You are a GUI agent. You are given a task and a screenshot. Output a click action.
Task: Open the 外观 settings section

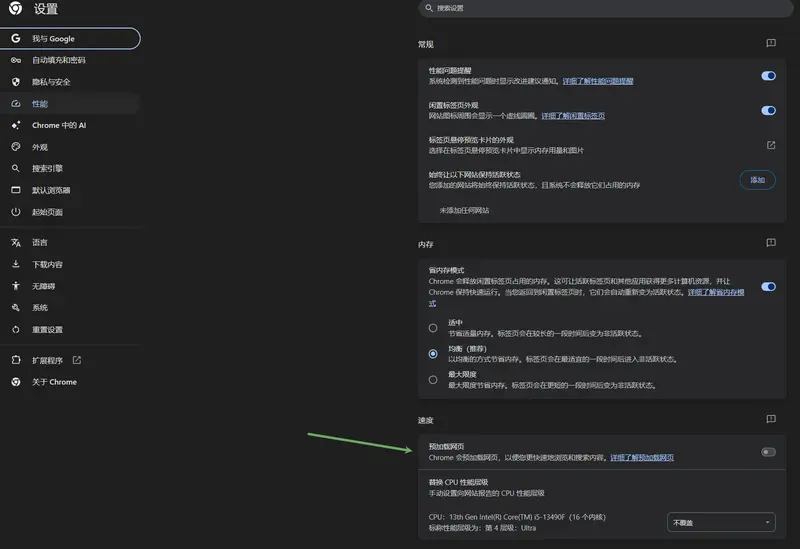point(70,147)
